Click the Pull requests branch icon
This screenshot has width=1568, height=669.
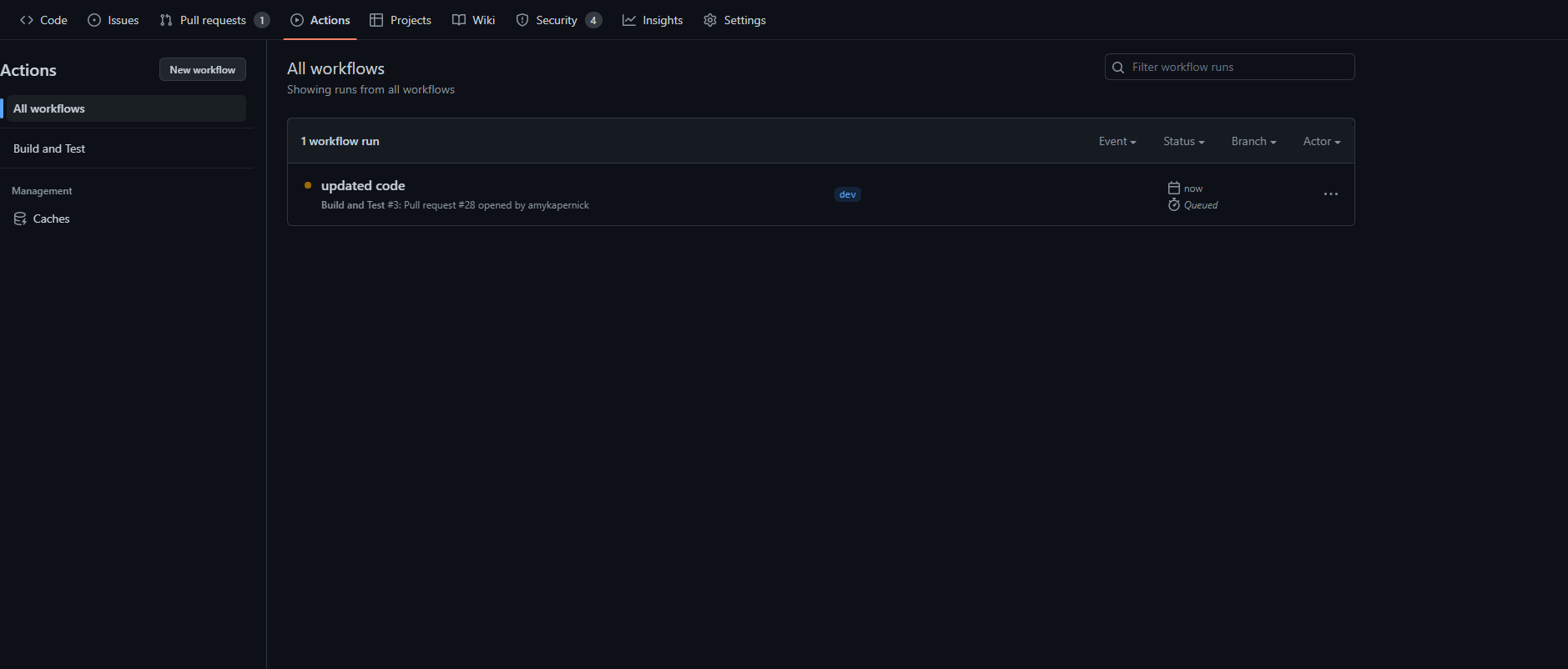166,20
